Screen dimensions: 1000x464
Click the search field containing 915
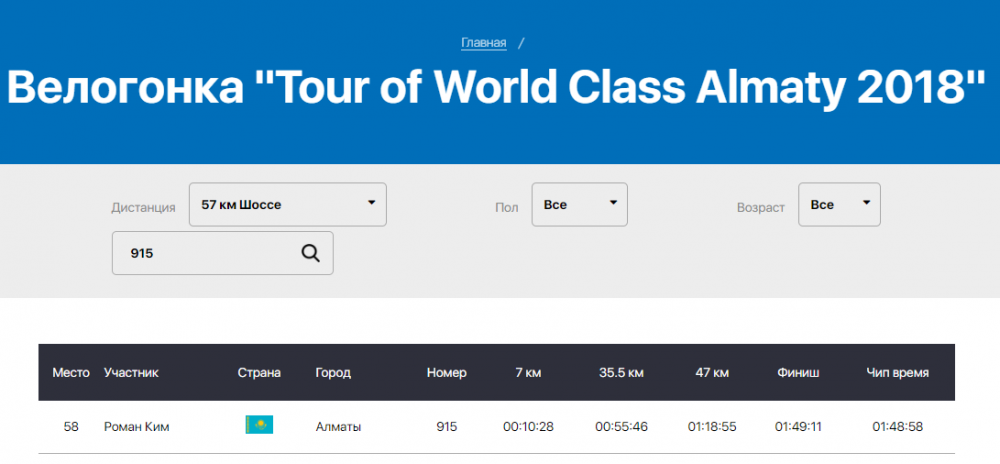coord(210,253)
